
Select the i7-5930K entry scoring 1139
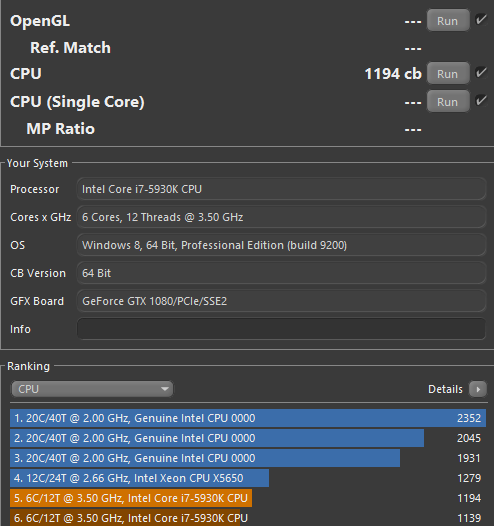pos(248,518)
